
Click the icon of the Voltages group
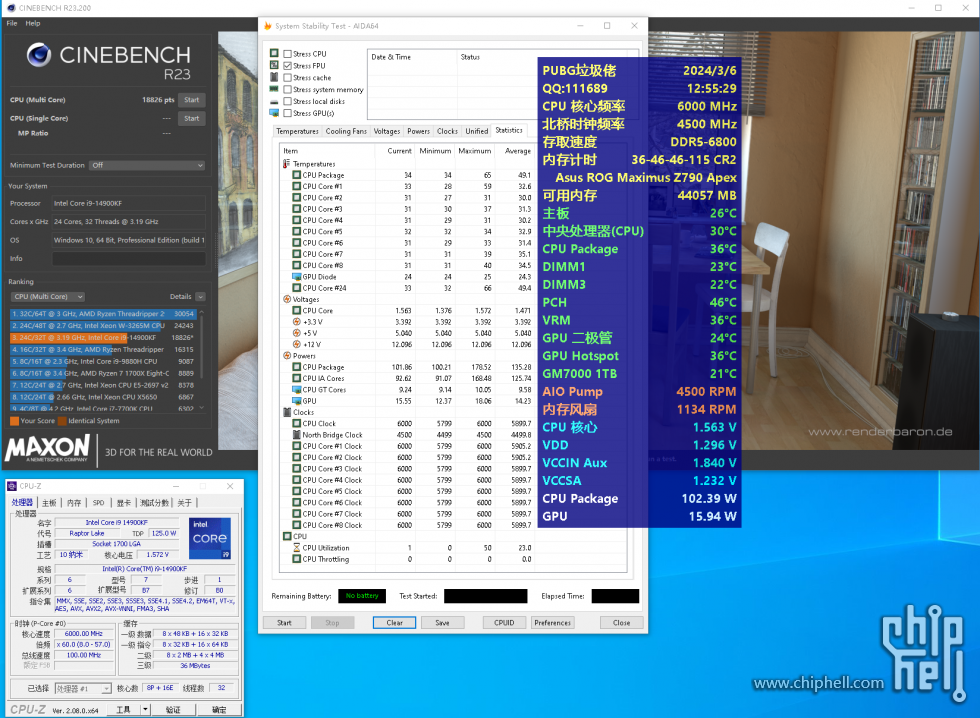tap(287, 299)
